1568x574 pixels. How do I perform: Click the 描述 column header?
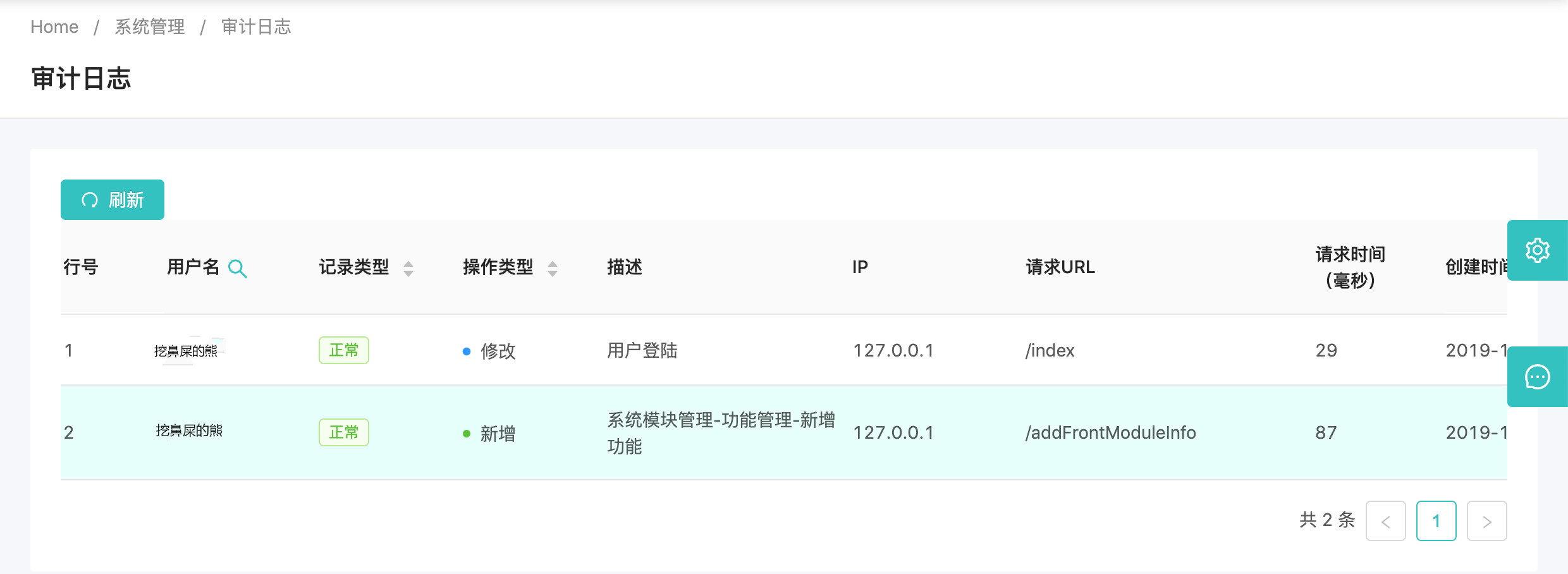(x=625, y=267)
